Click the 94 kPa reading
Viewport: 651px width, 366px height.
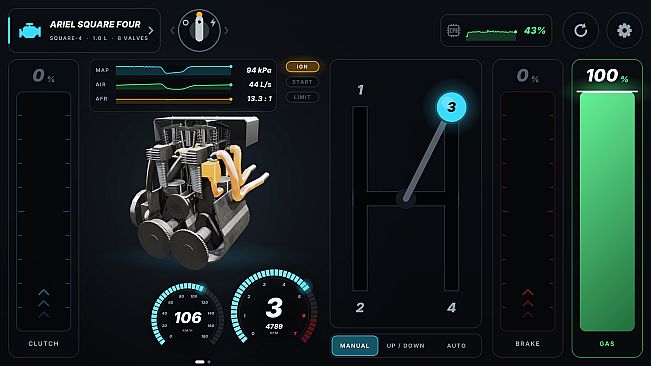click(259, 70)
